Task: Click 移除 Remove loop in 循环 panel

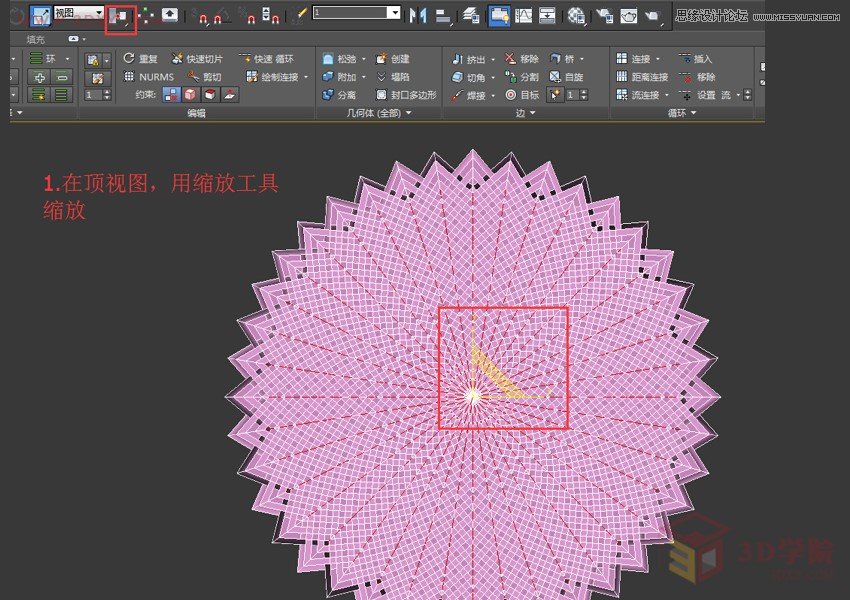Action: click(x=698, y=76)
